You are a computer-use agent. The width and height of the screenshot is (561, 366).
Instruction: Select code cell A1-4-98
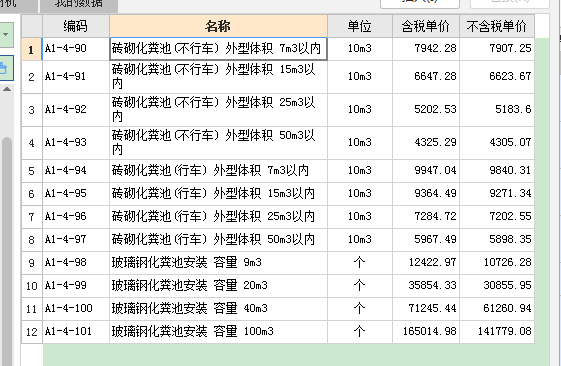pyautogui.click(x=76, y=263)
